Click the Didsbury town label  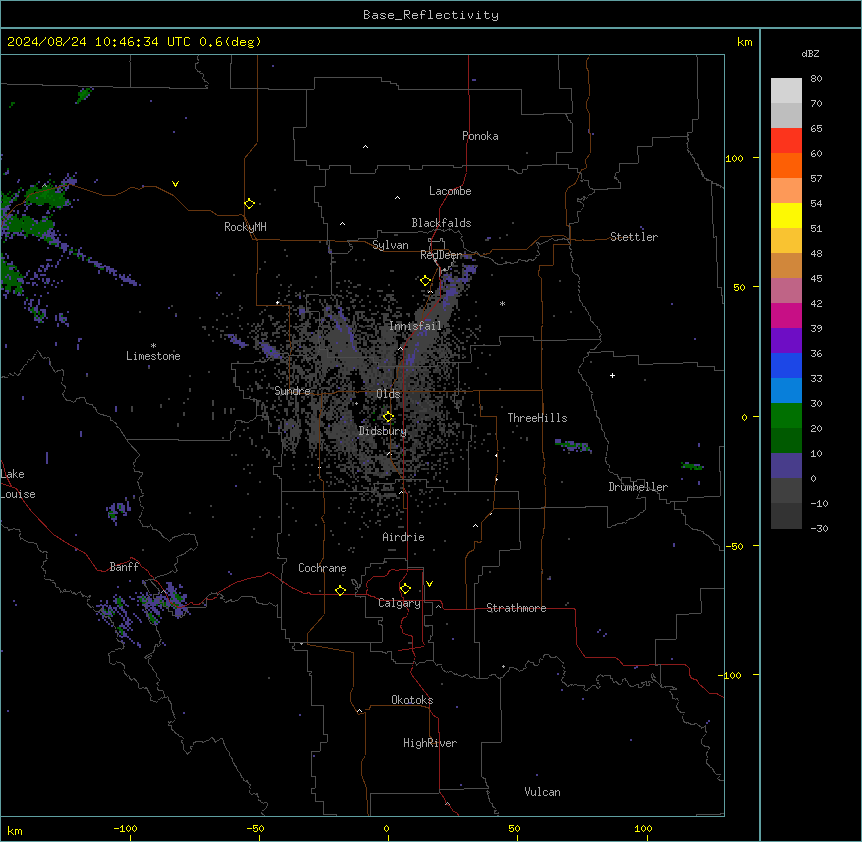pos(383,431)
